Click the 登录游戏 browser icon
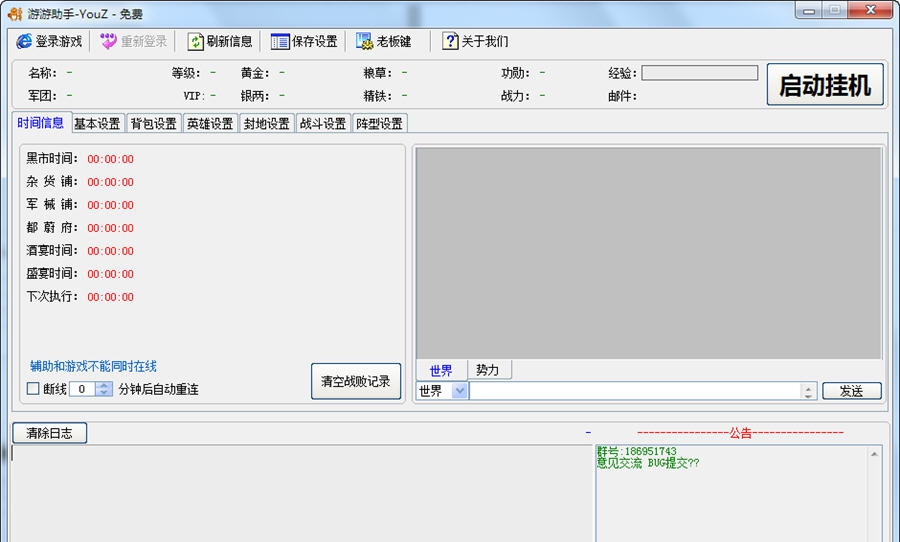The image size is (900, 542). coord(24,41)
